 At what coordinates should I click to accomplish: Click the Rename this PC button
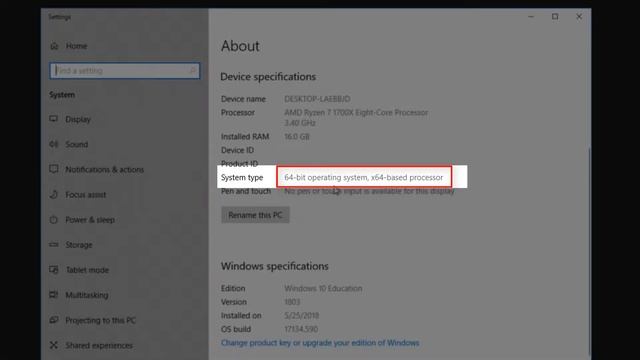click(256, 215)
